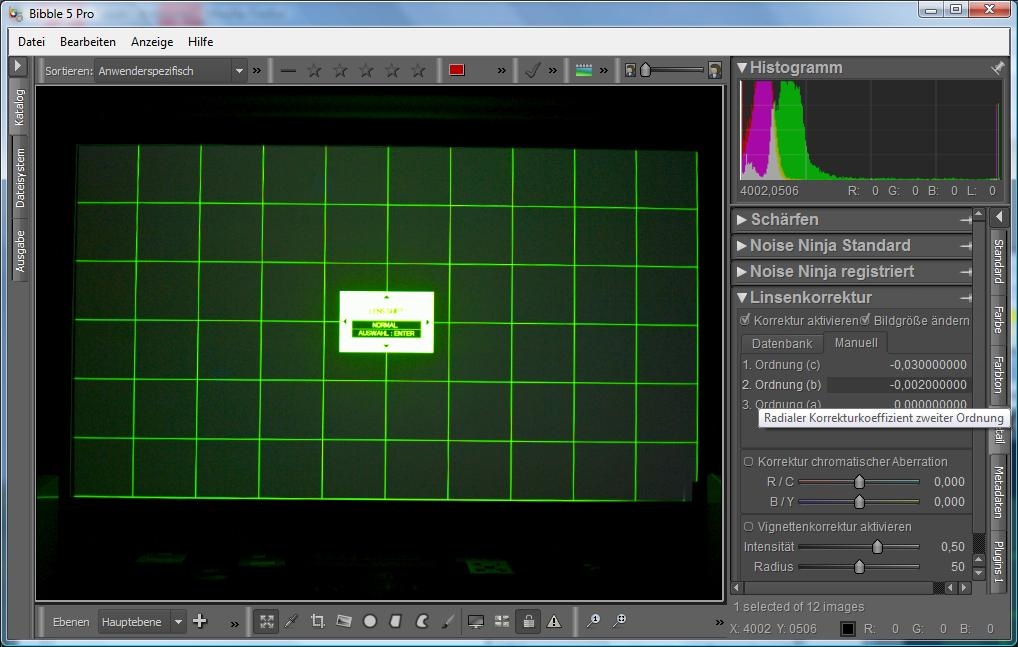Pin the Histogramm panel
The height and width of the screenshot is (647, 1018).
[x=996, y=68]
